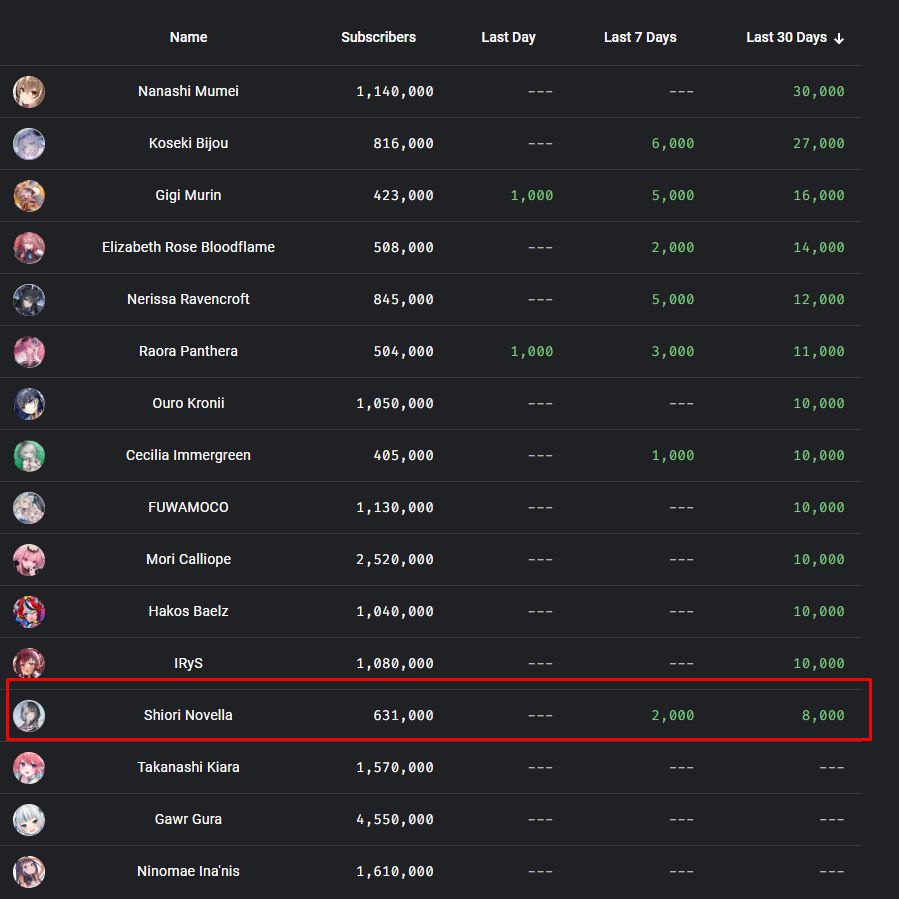Sort table by Last 30 Days header
This screenshot has height=899, width=899.
point(786,38)
